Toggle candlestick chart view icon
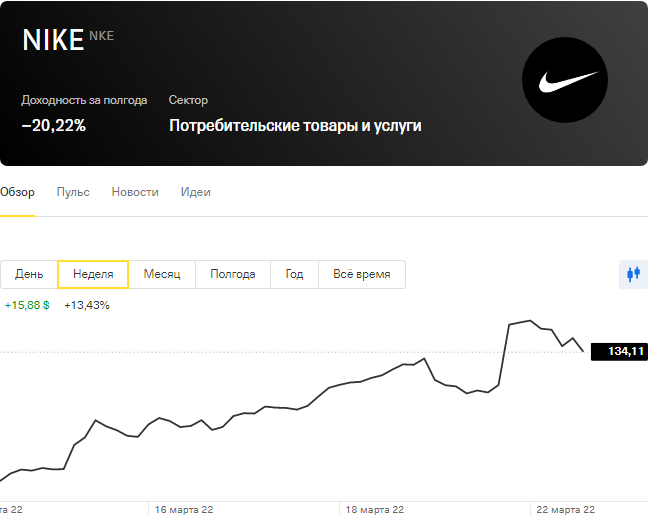Screen dimensions: 649x523 point(633,273)
